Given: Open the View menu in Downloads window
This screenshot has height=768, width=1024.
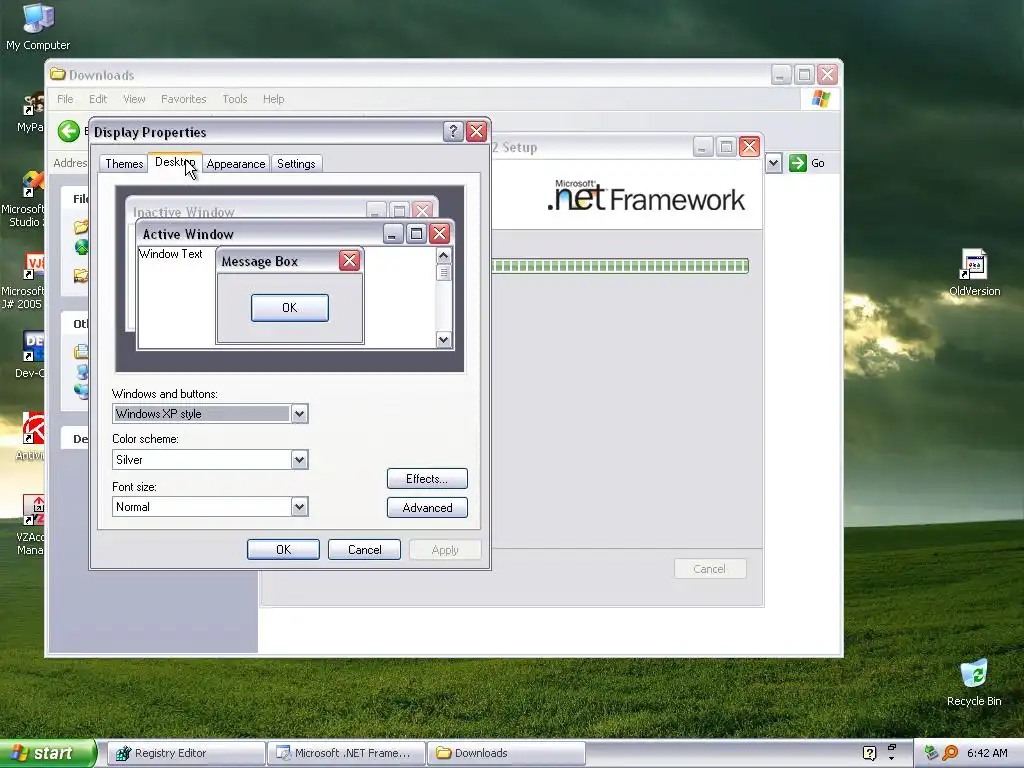Looking at the screenshot, I should tap(134, 99).
